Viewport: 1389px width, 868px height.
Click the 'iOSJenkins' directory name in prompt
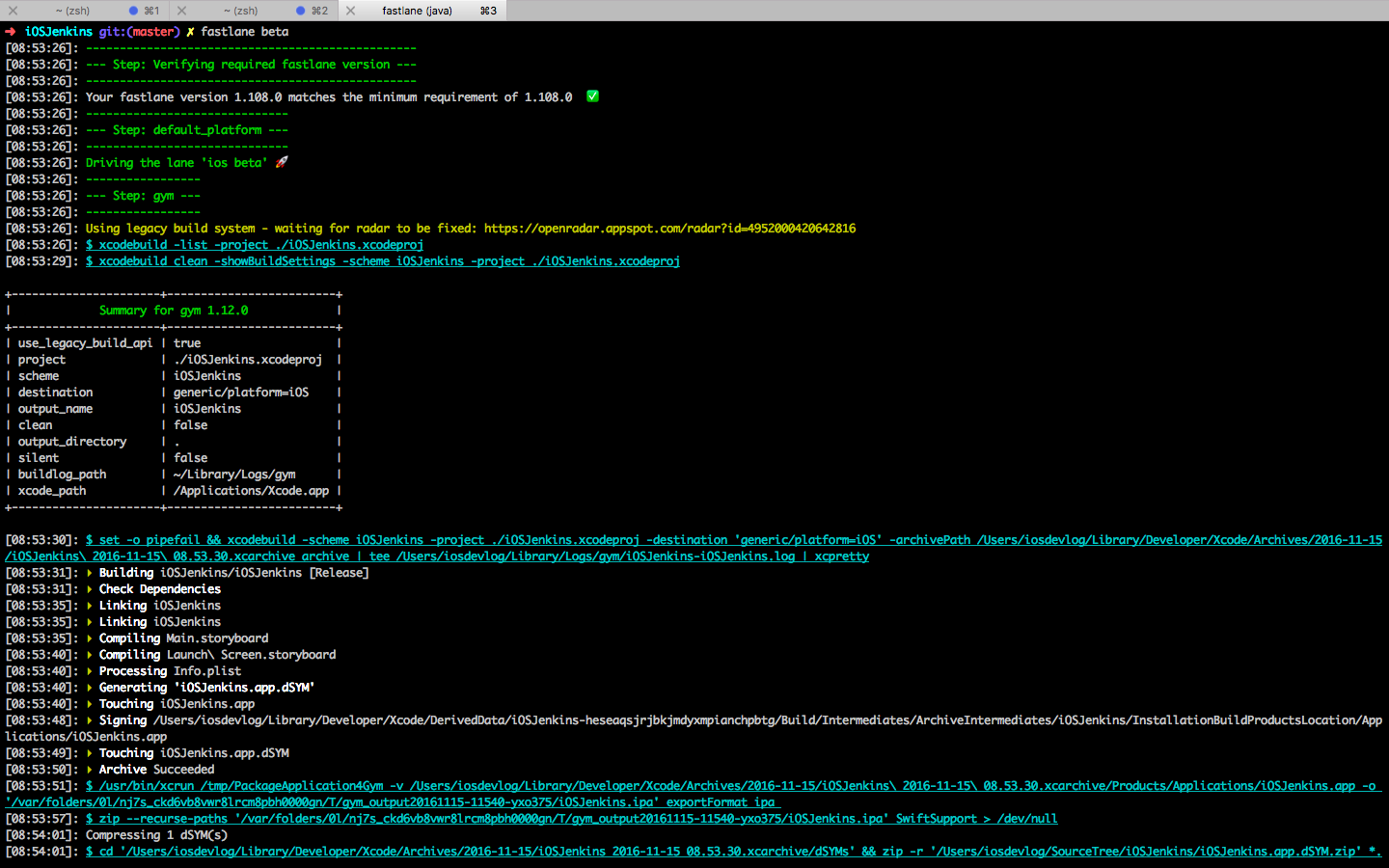coord(59,32)
